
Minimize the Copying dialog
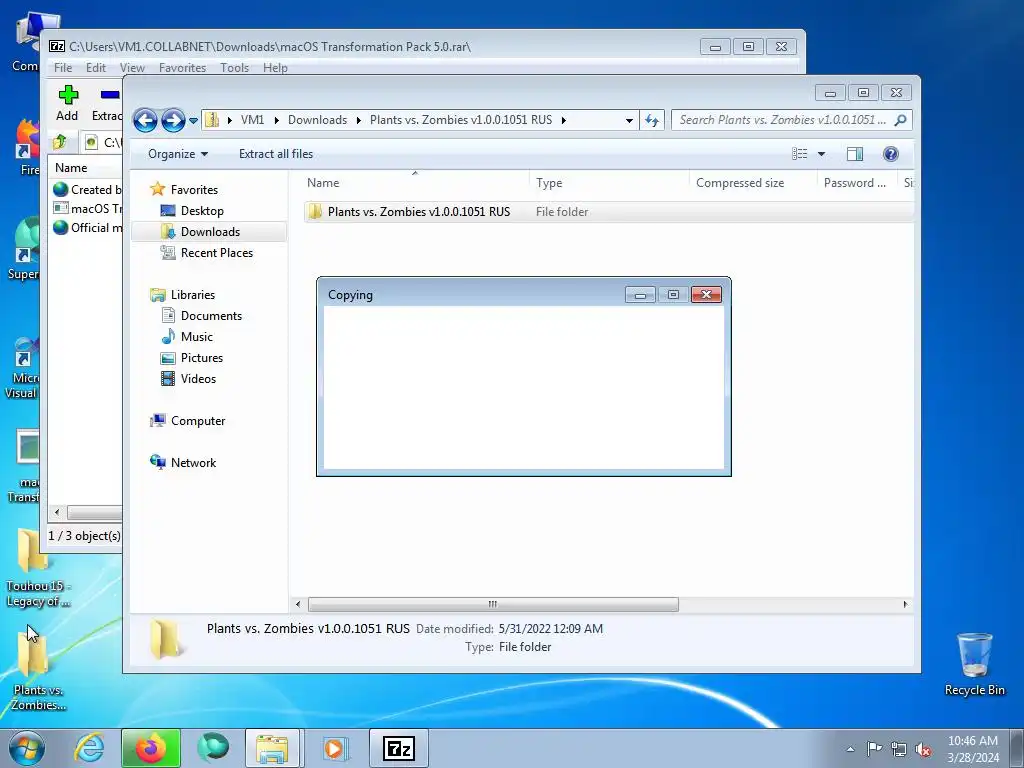[x=640, y=295]
